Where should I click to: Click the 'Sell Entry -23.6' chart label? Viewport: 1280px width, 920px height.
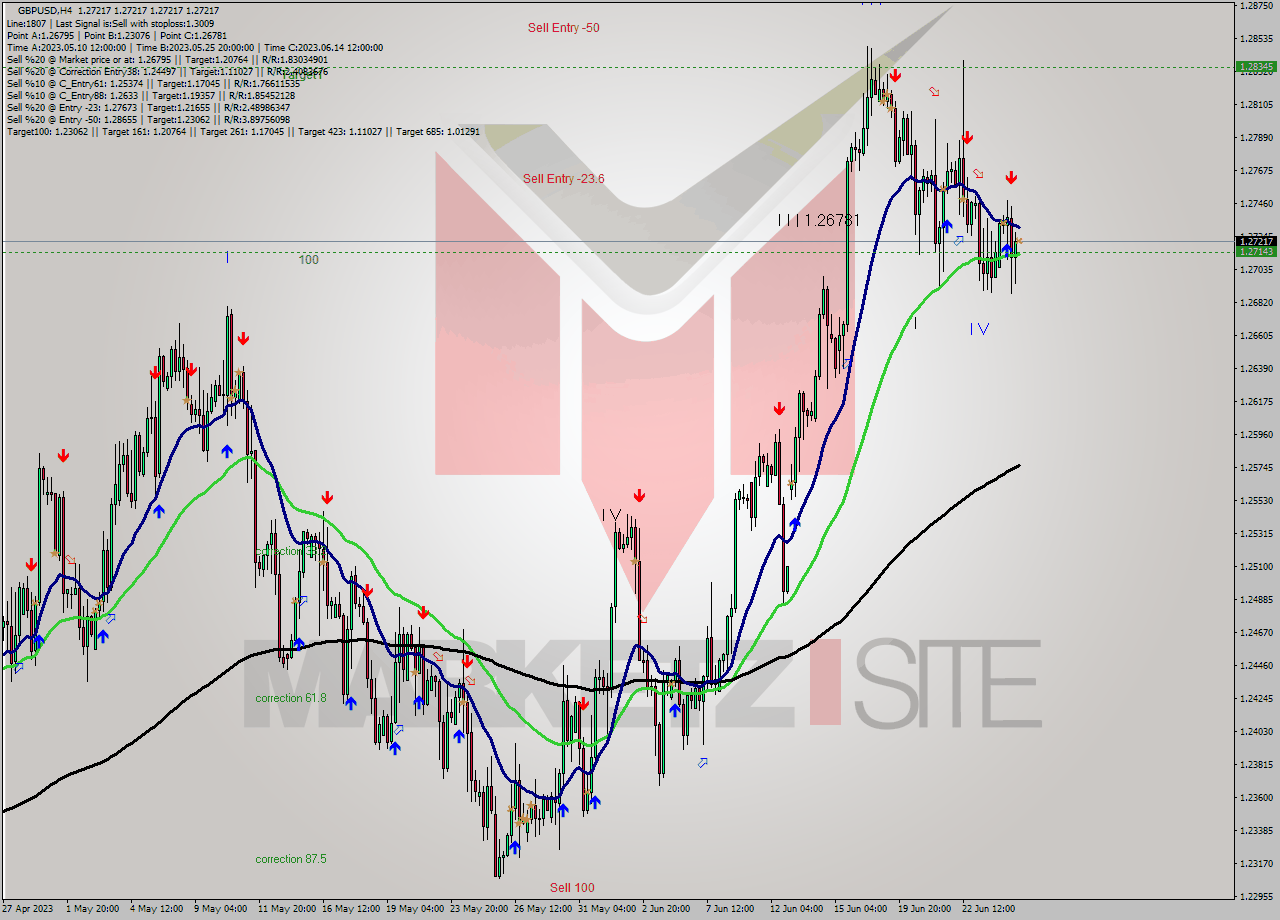[x=563, y=179]
